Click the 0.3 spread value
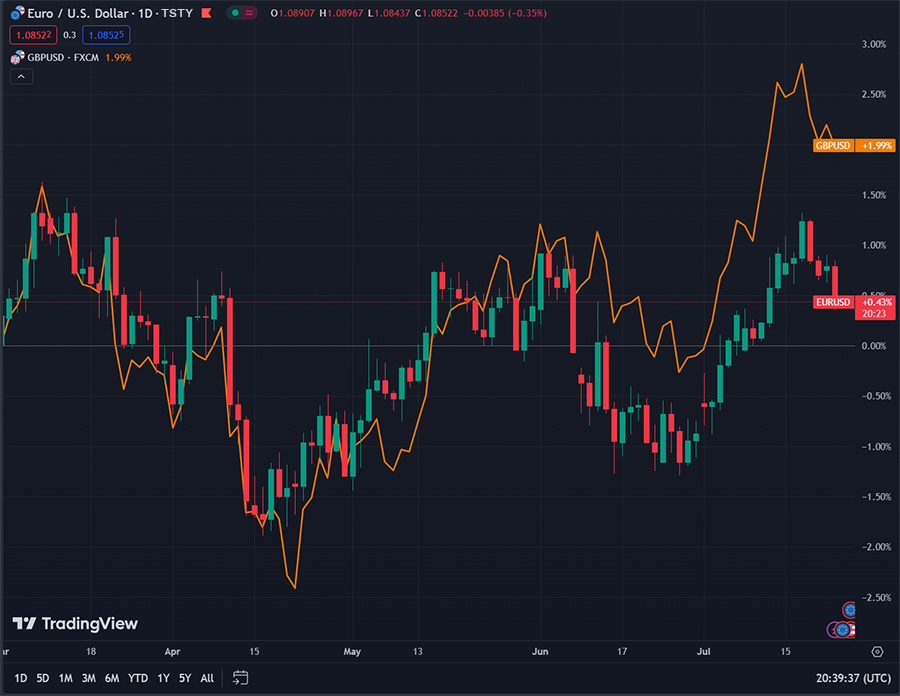 click(x=69, y=35)
